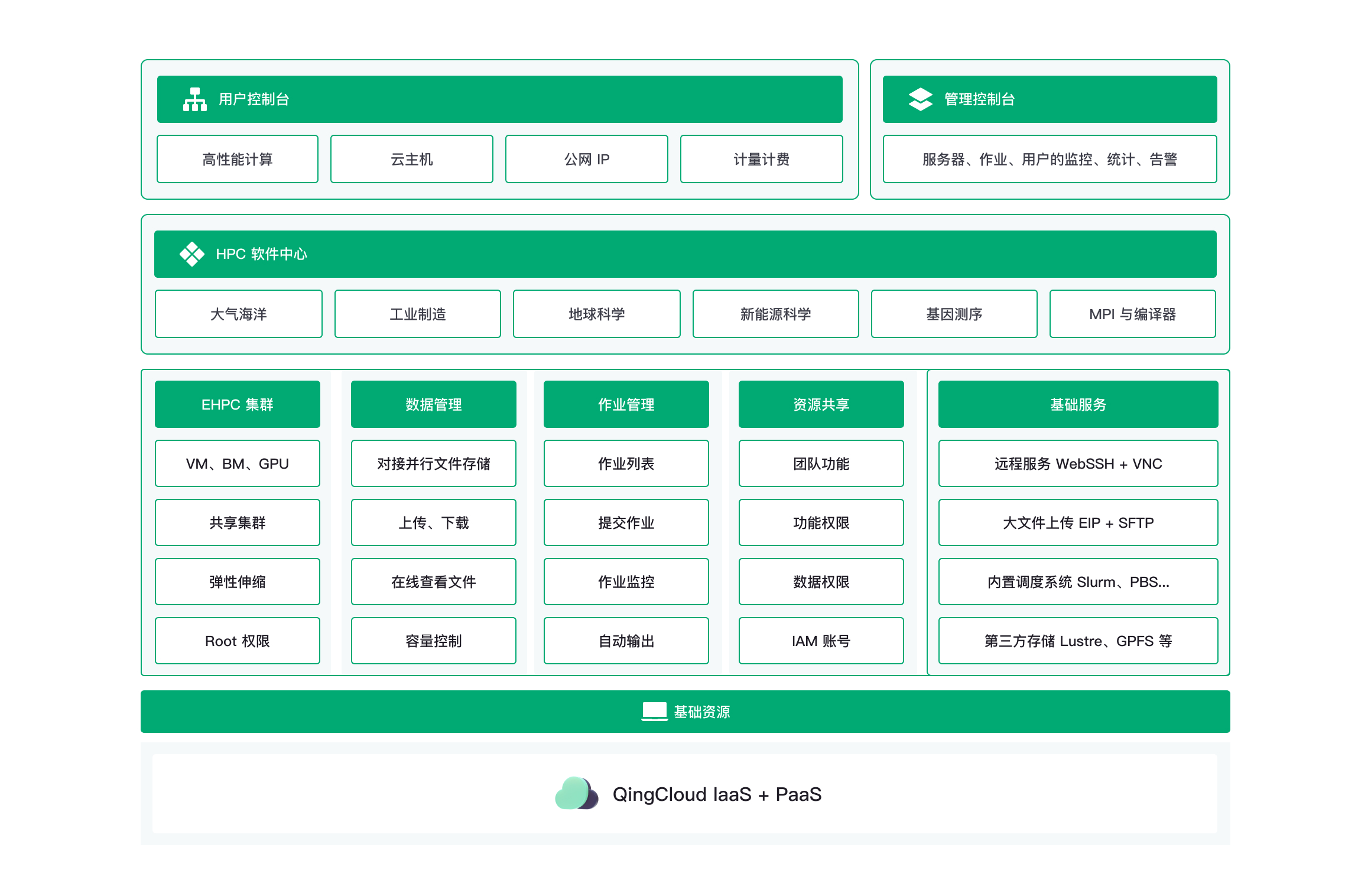Open the 大气海洋 software category
The height and width of the screenshot is (896, 1371).
238,314
